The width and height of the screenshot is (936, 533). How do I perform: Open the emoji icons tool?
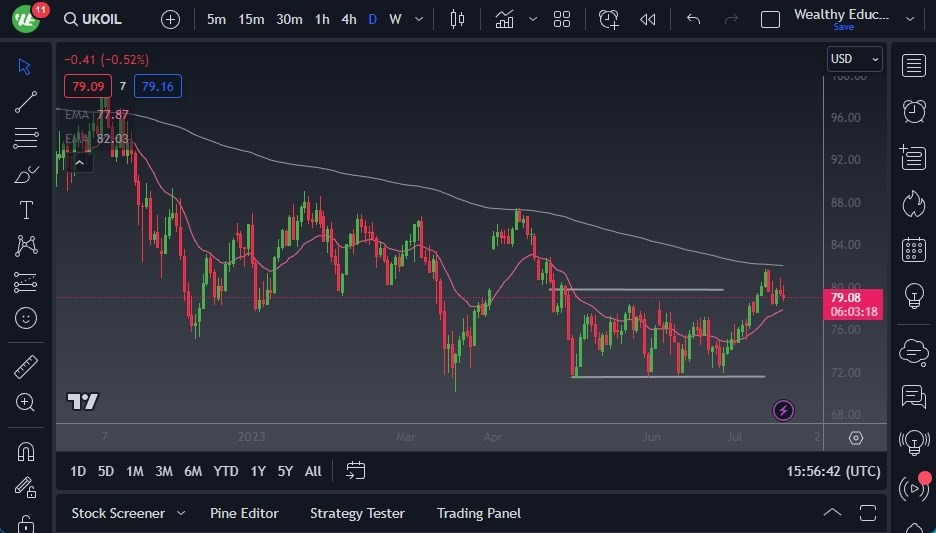coord(26,318)
